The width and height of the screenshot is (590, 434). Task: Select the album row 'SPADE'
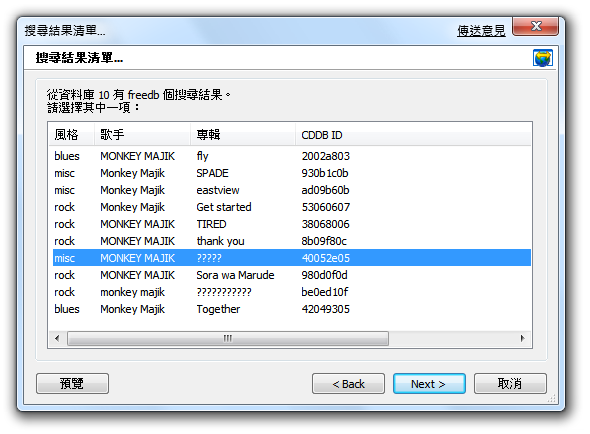(292, 173)
